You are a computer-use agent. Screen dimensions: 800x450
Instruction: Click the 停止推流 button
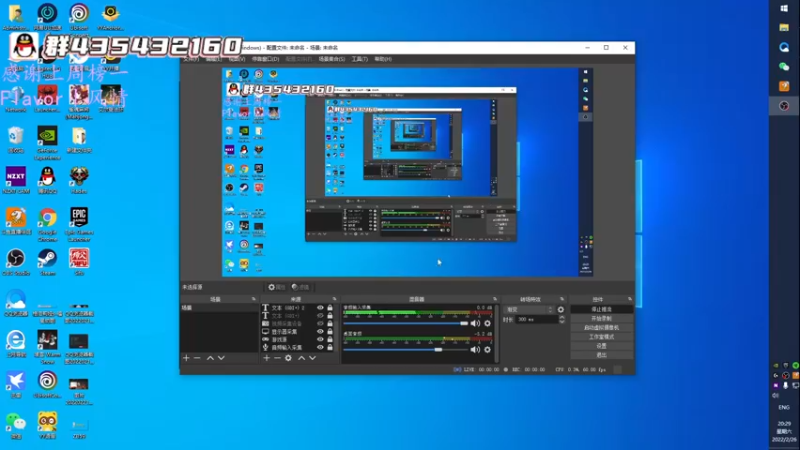click(x=602, y=310)
